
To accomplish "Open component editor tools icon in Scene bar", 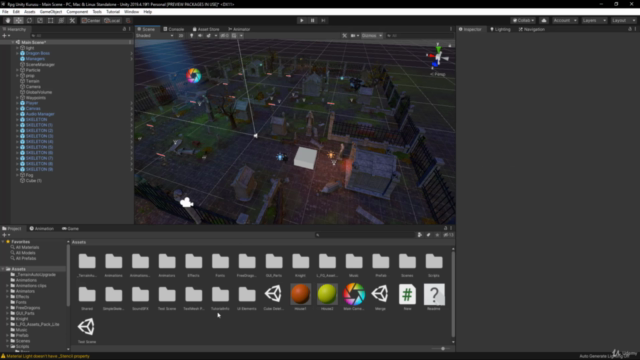I will [344, 36].
